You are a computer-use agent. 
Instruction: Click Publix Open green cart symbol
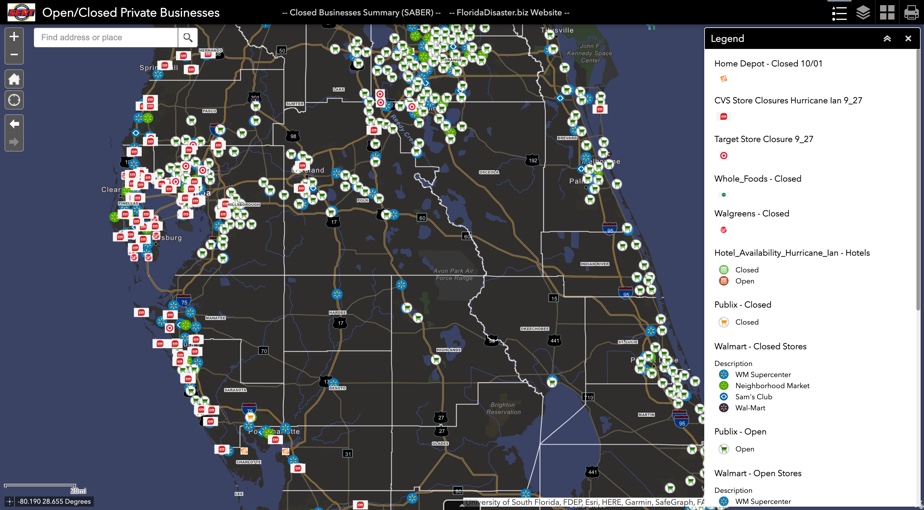[x=724, y=449]
